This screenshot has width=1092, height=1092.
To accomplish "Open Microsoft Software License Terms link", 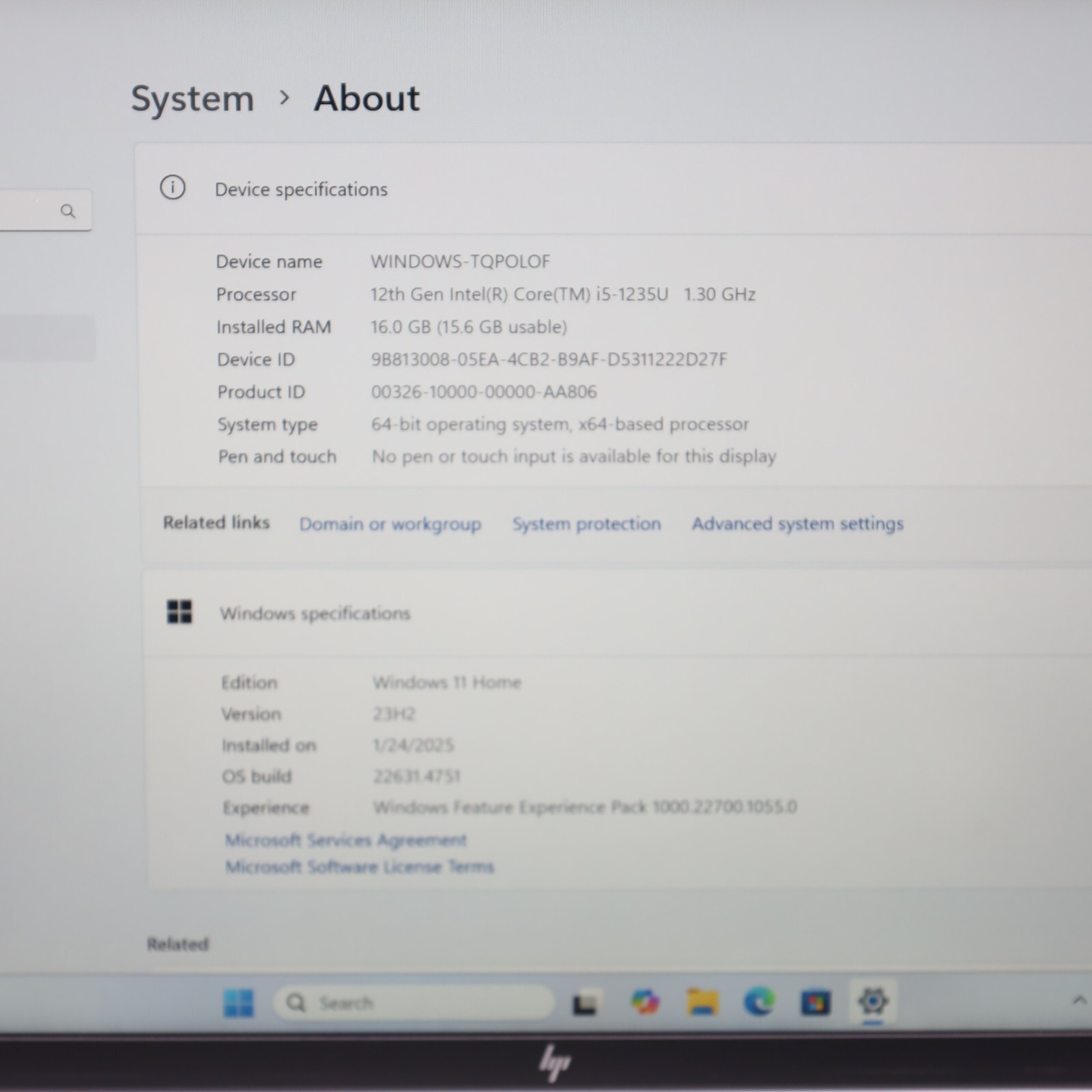I will click(x=360, y=867).
